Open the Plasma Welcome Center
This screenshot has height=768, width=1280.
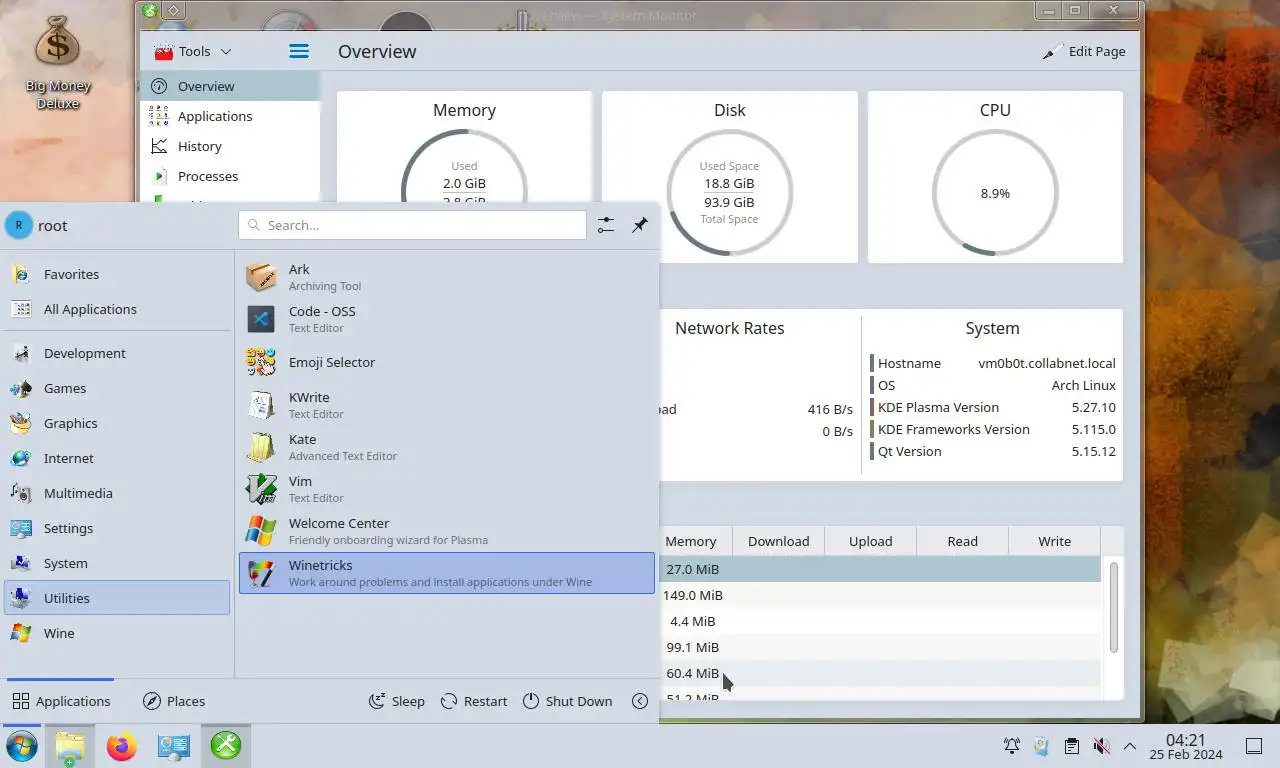(447, 531)
